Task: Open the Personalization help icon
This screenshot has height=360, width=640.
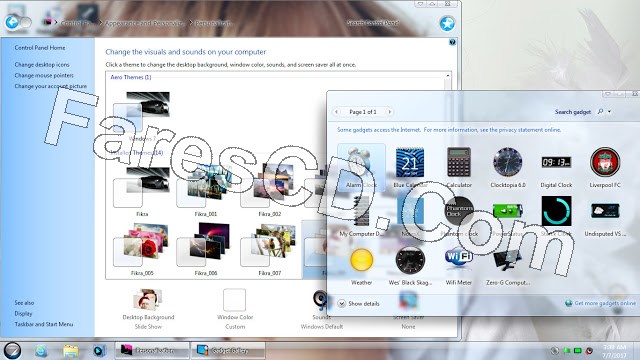Action: click(x=452, y=42)
